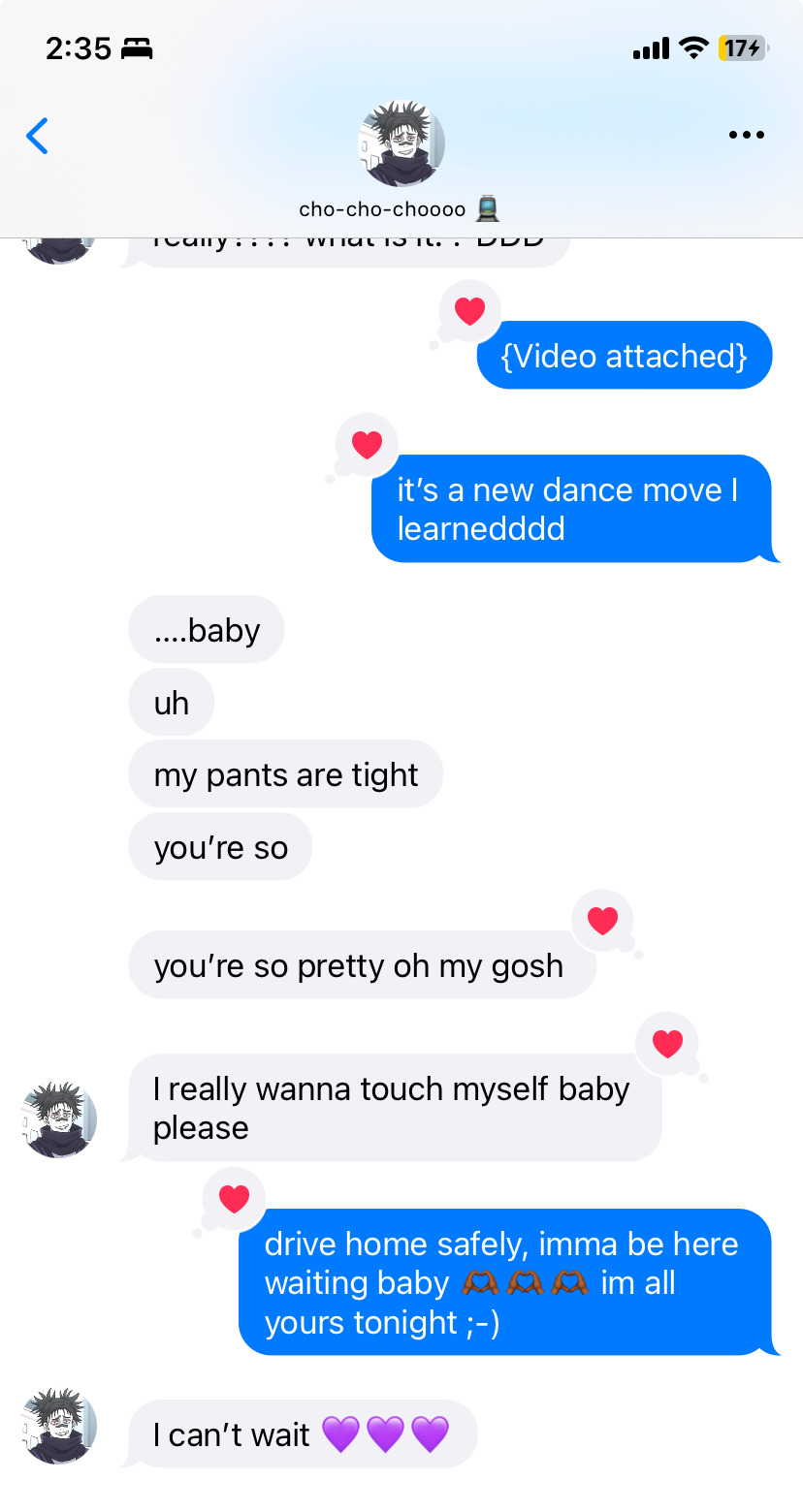Screen dimensions: 803x1512
Task: Tap the blue back chevron
Action: coord(37,136)
